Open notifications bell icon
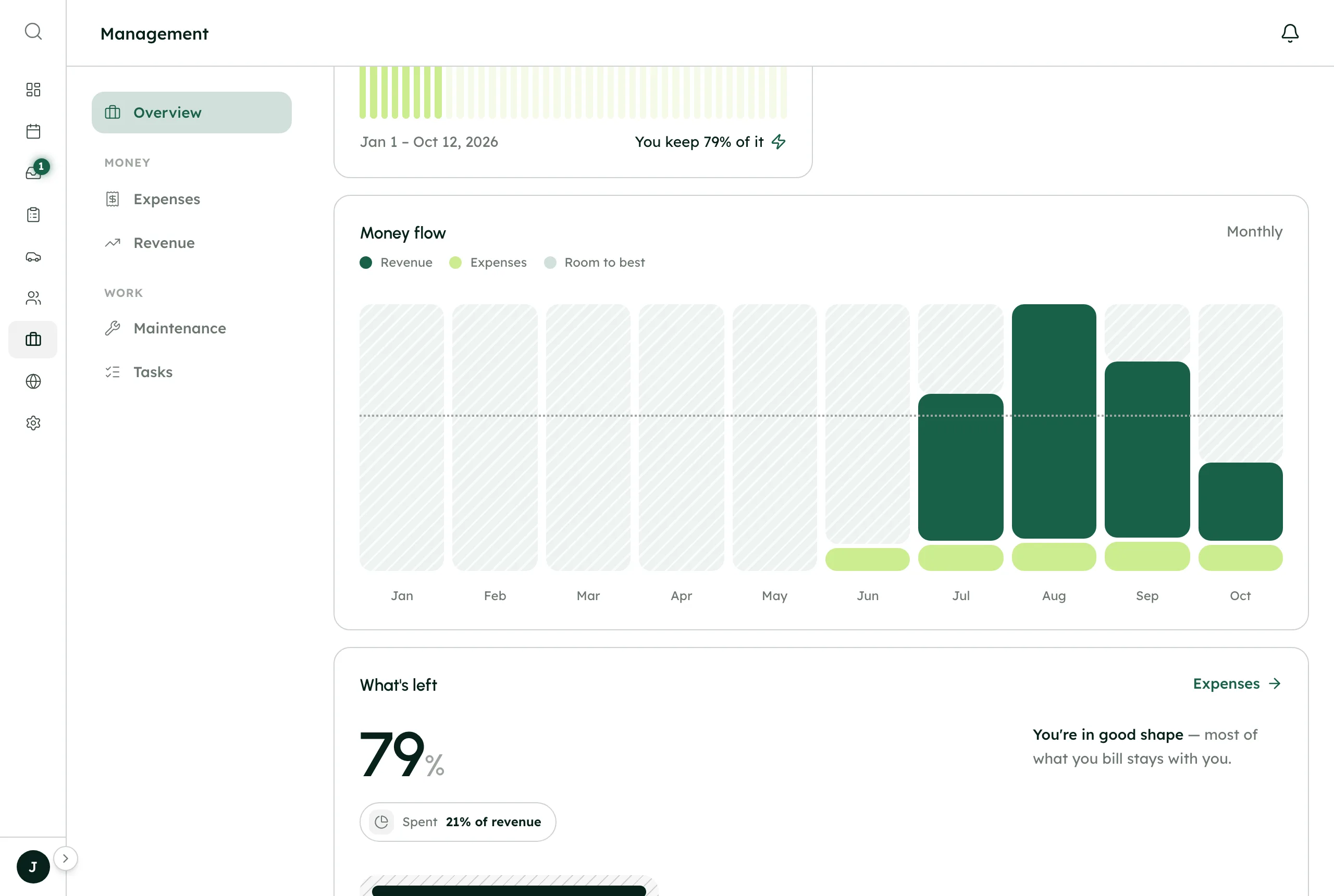The height and width of the screenshot is (896, 1334). point(1290,33)
